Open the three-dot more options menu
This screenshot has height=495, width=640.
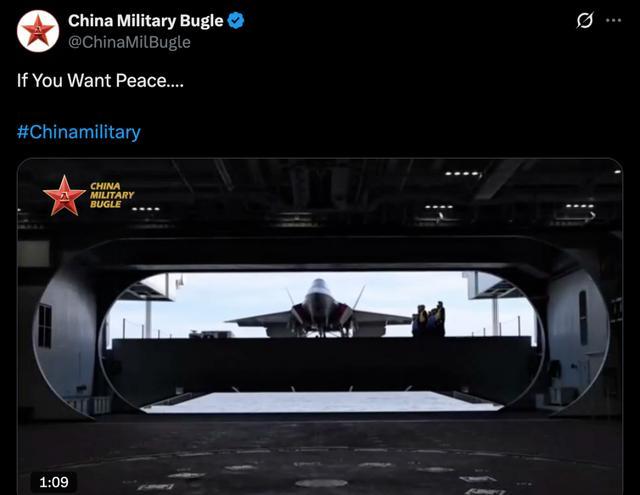pos(613,20)
